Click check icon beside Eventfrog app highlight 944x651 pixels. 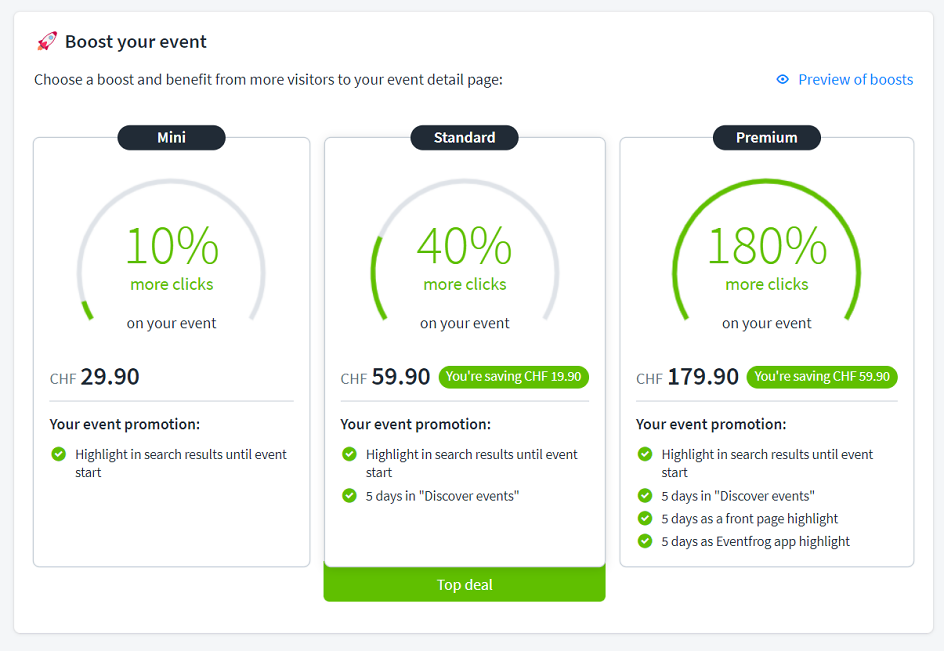click(x=645, y=541)
